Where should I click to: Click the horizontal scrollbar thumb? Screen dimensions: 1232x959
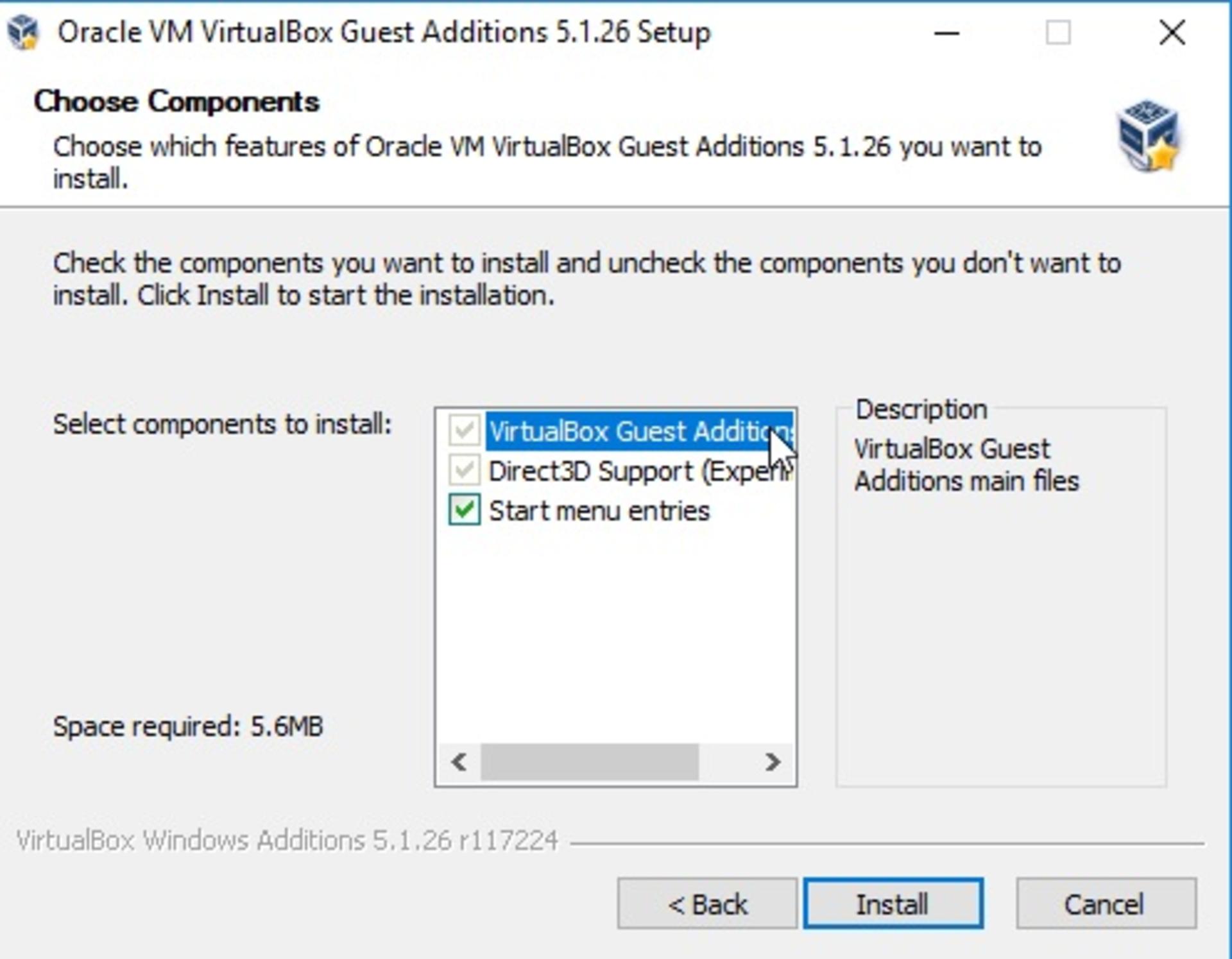[x=589, y=762]
